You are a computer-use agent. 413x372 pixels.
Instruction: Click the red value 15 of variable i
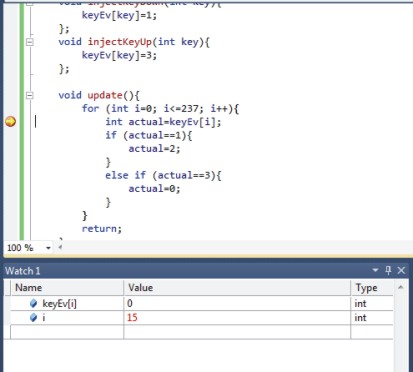132,317
